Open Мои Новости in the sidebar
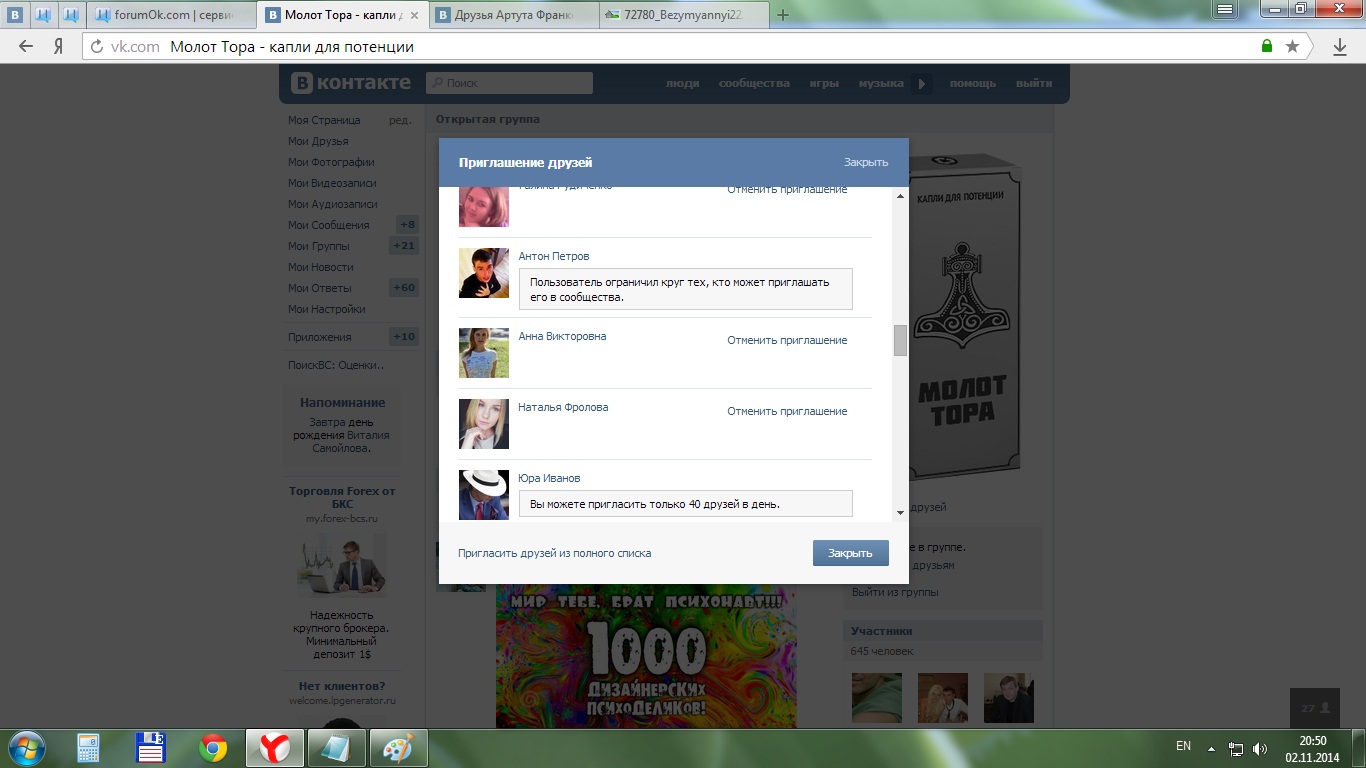The width and height of the screenshot is (1366, 768). pyautogui.click(x=321, y=267)
